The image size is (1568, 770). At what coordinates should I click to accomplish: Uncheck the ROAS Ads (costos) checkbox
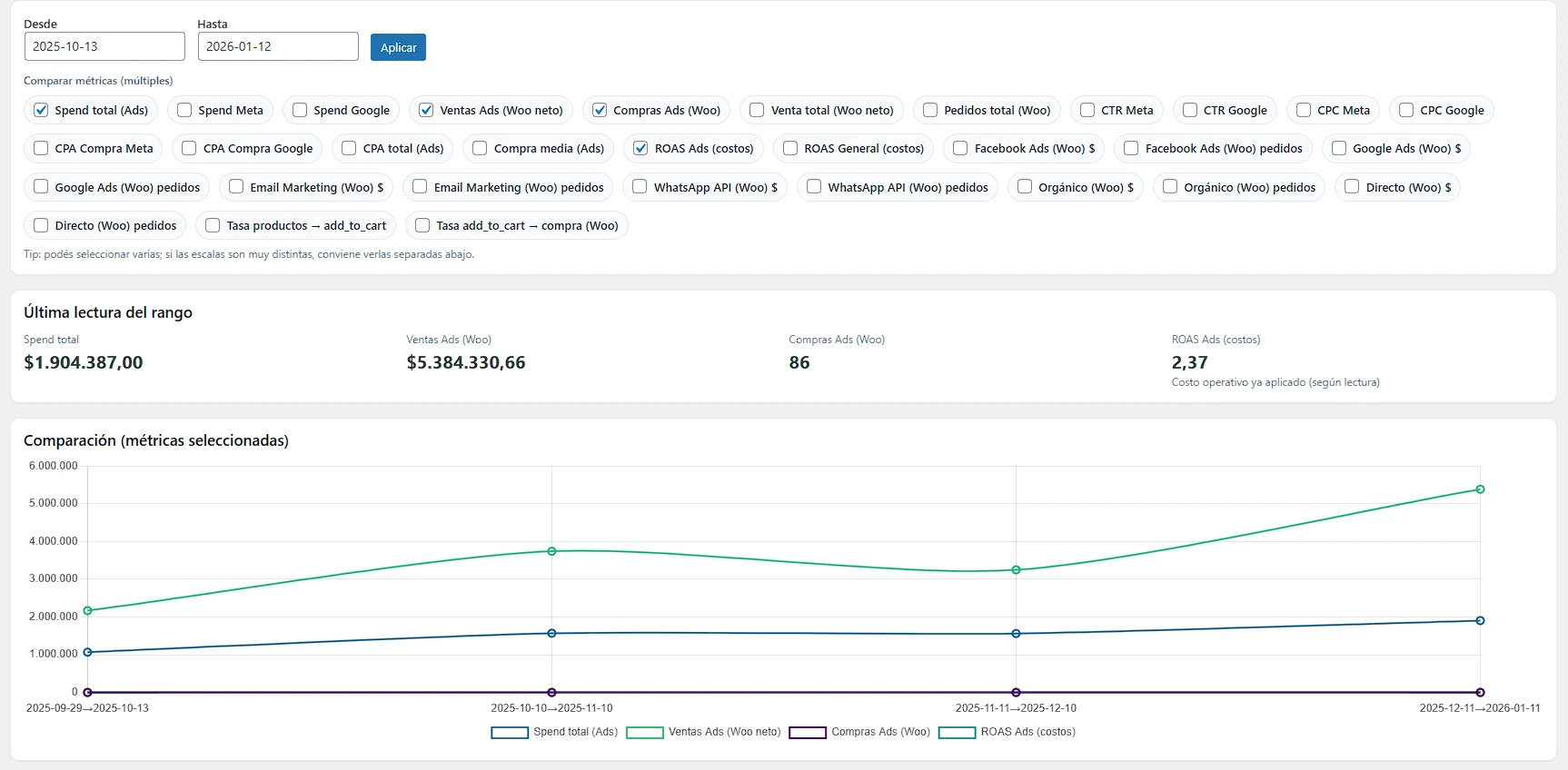pos(640,148)
